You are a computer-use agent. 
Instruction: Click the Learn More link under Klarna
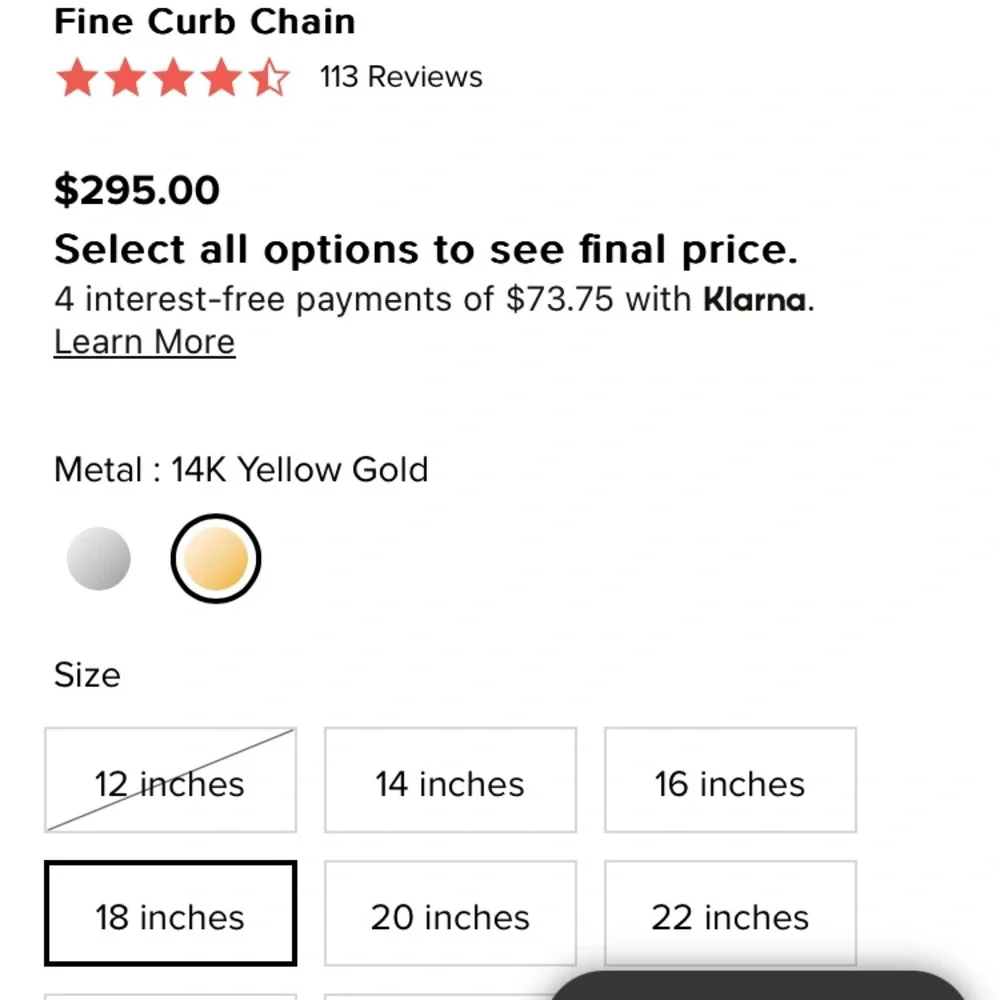[144, 342]
